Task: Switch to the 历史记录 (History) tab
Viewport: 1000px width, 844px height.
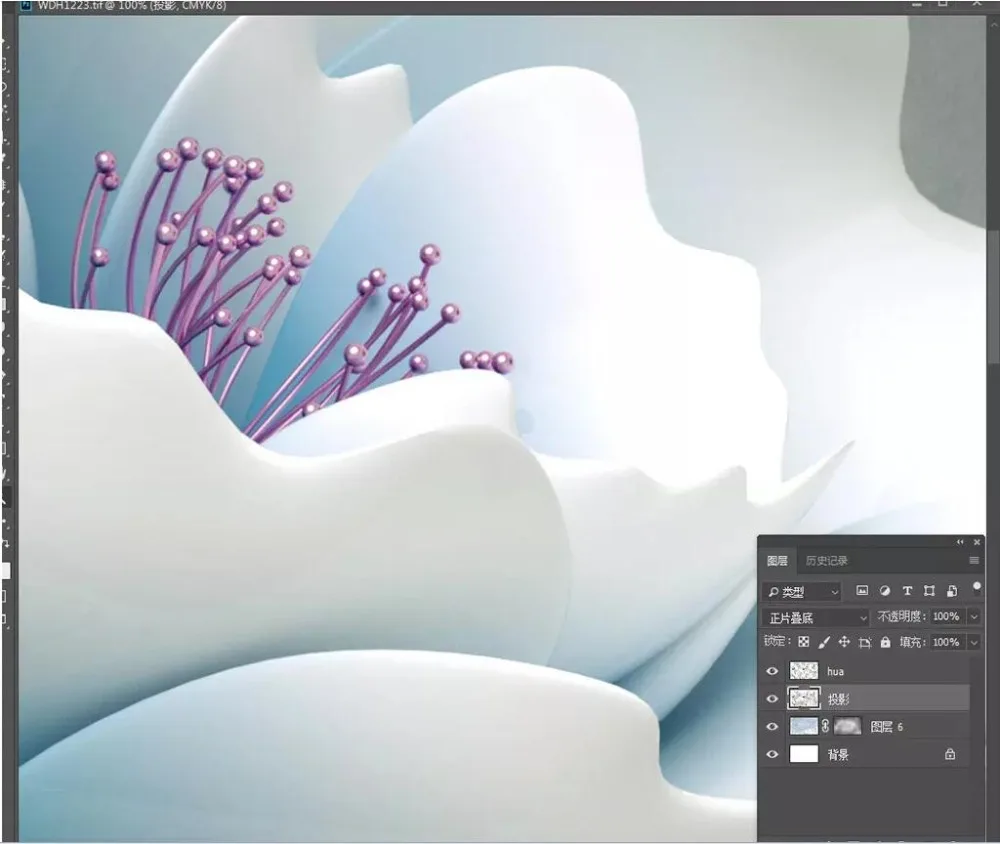Action: coord(827,561)
